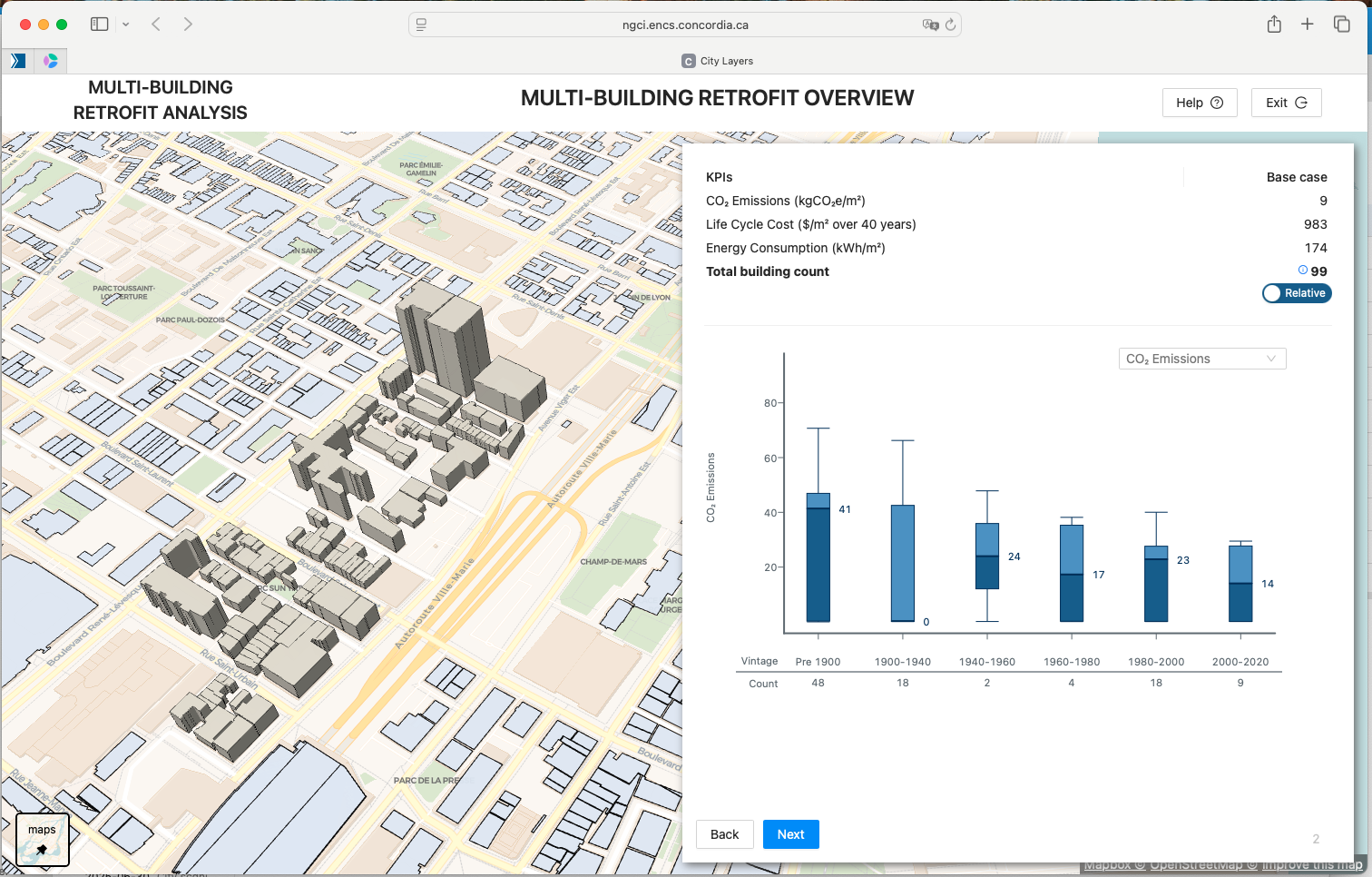Click the 2000-2020 vintage label
Image resolution: width=1372 pixels, height=877 pixels.
click(1240, 662)
